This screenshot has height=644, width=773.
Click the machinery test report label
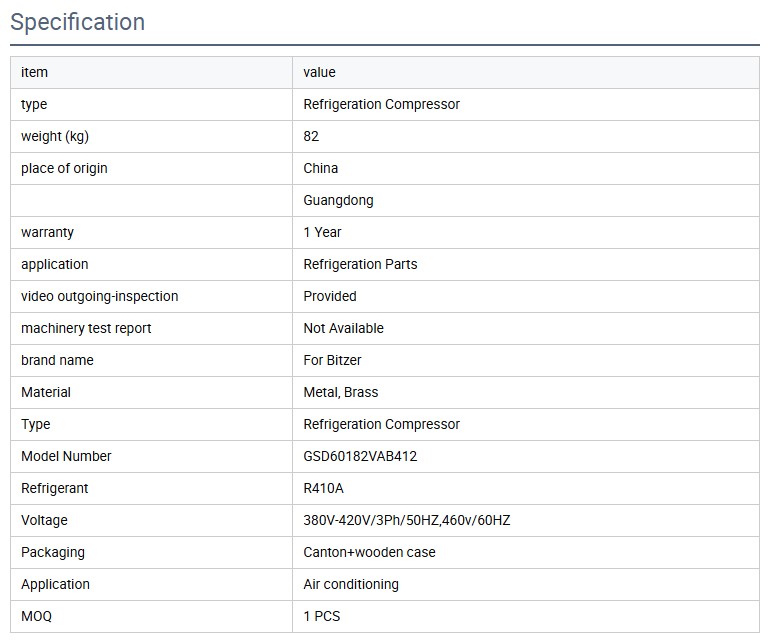tap(86, 328)
